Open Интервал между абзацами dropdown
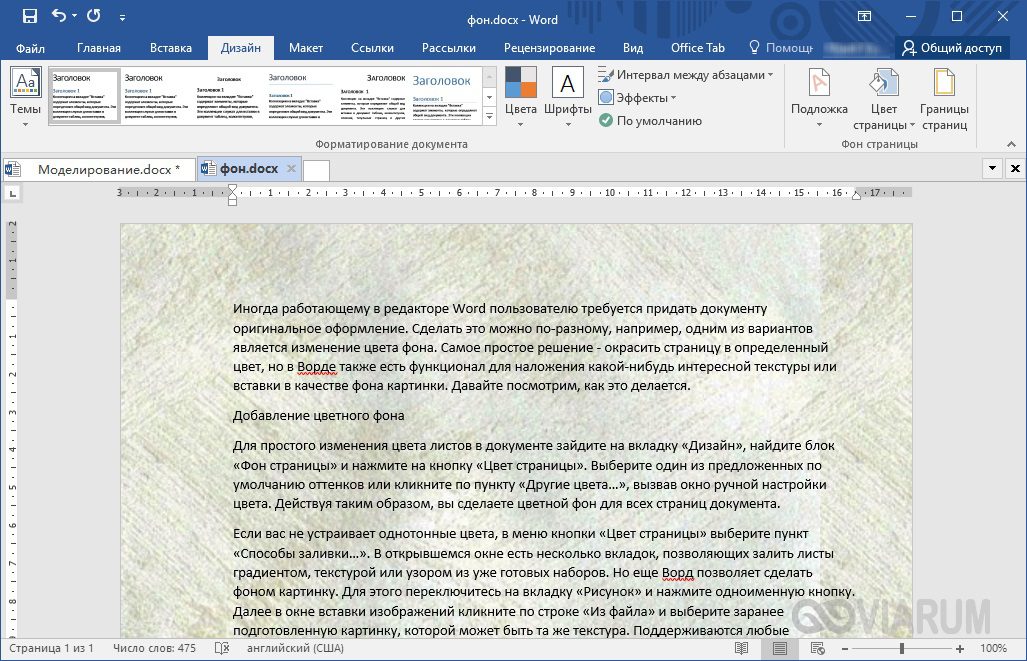Screen dimensions: 1027x661 686,75
